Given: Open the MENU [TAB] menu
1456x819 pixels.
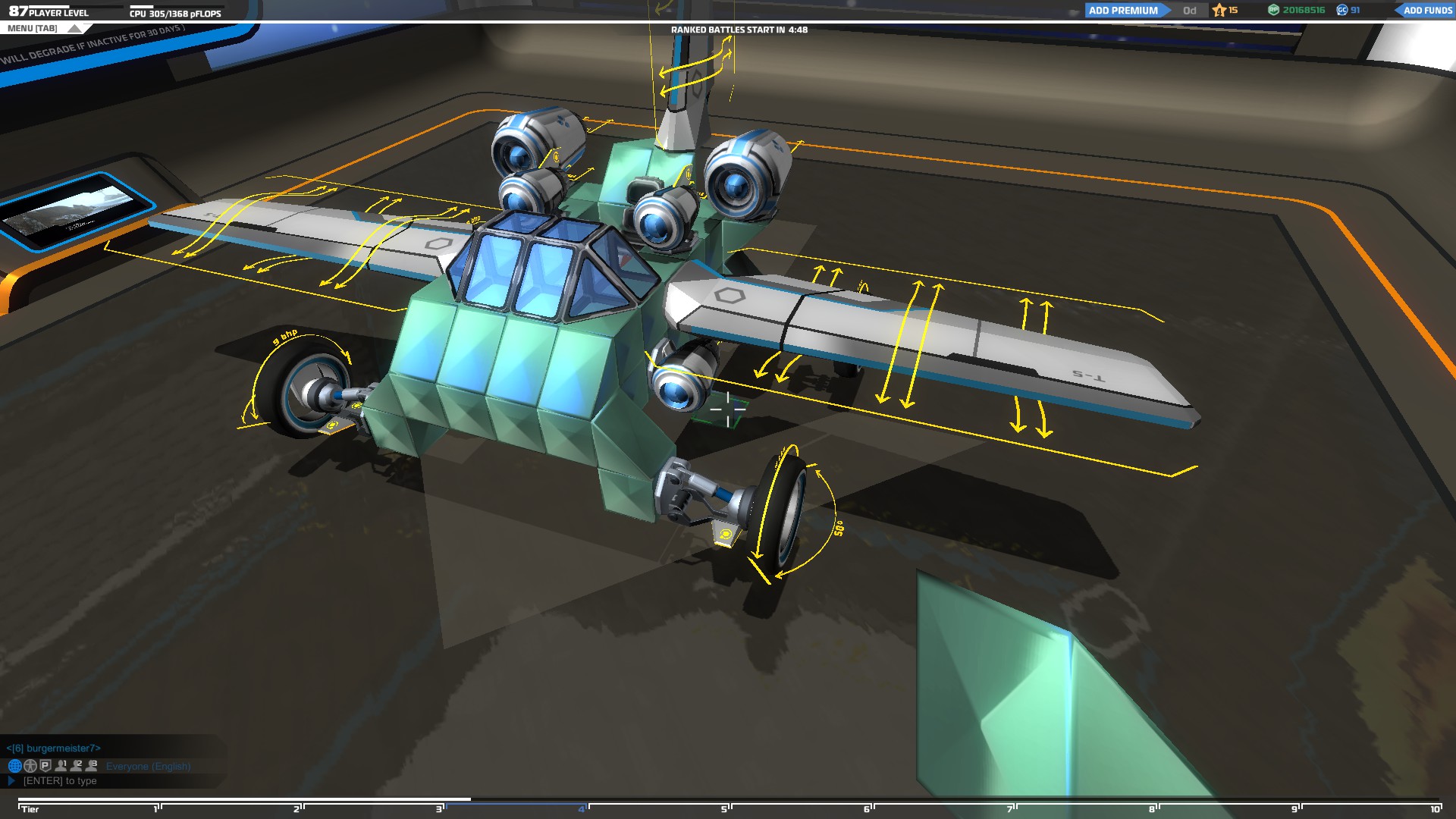Looking at the screenshot, I should click(33, 29).
